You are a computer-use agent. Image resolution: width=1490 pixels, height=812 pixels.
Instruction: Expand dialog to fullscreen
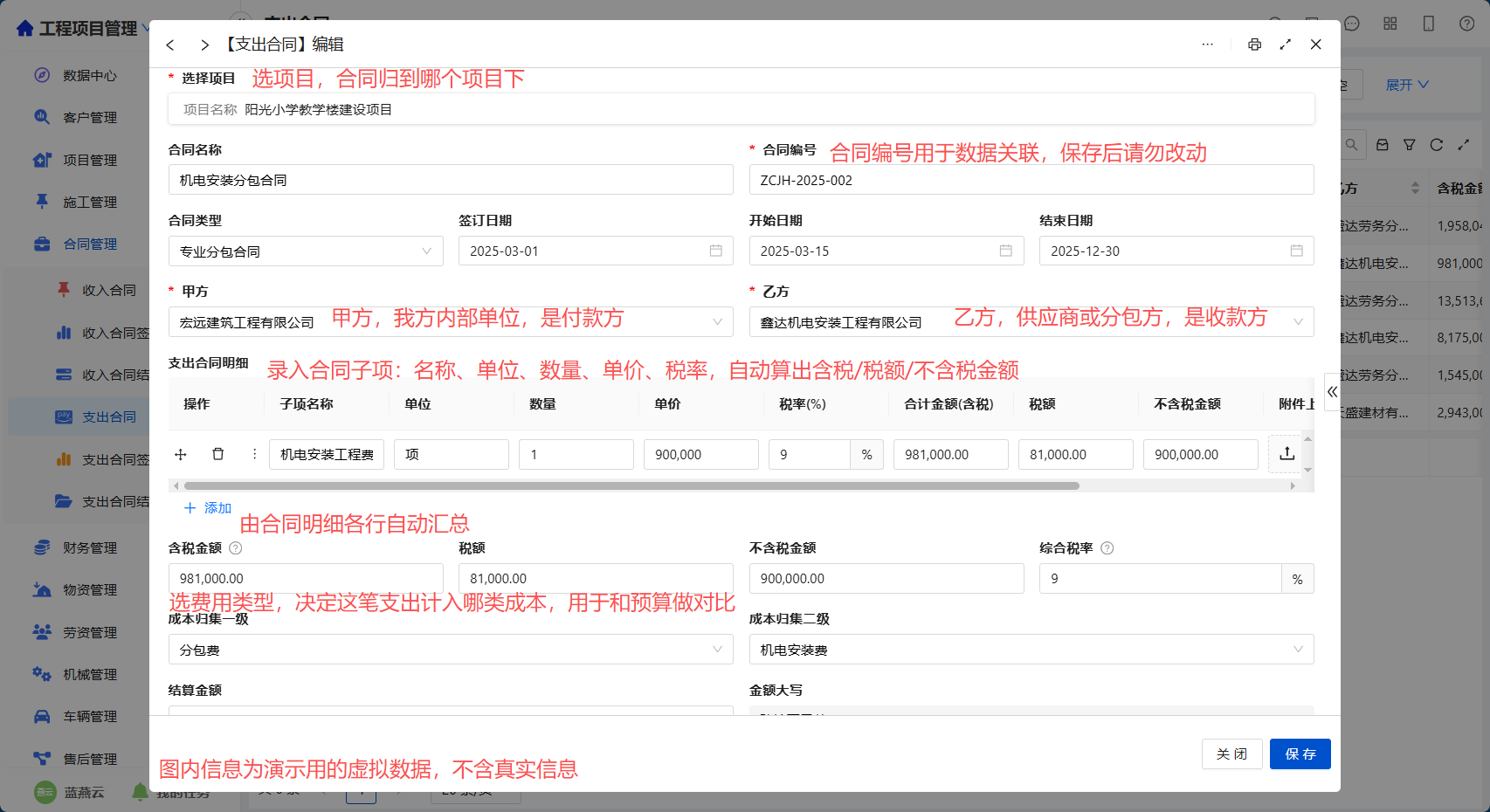[x=1285, y=45]
